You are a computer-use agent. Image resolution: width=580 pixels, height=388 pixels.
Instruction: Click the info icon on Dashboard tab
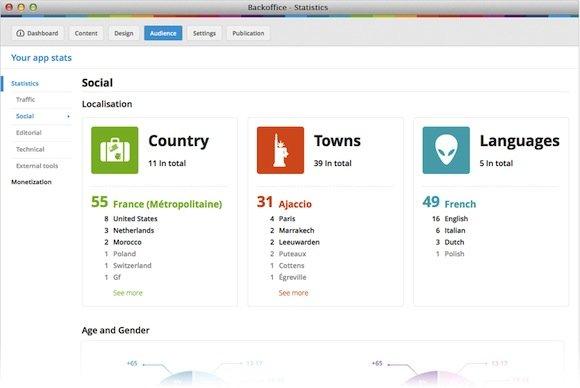click(20, 33)
